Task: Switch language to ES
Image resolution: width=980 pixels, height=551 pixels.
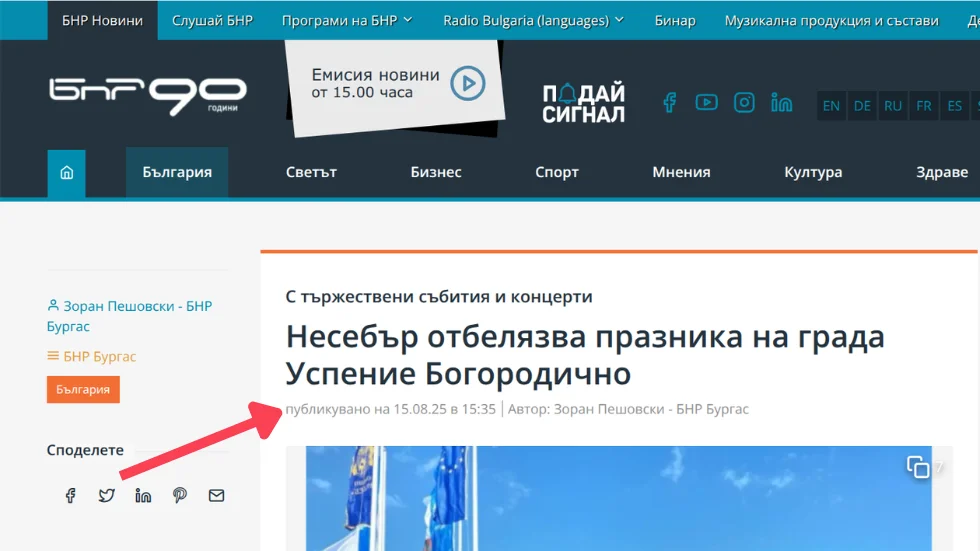Action: 954,106
